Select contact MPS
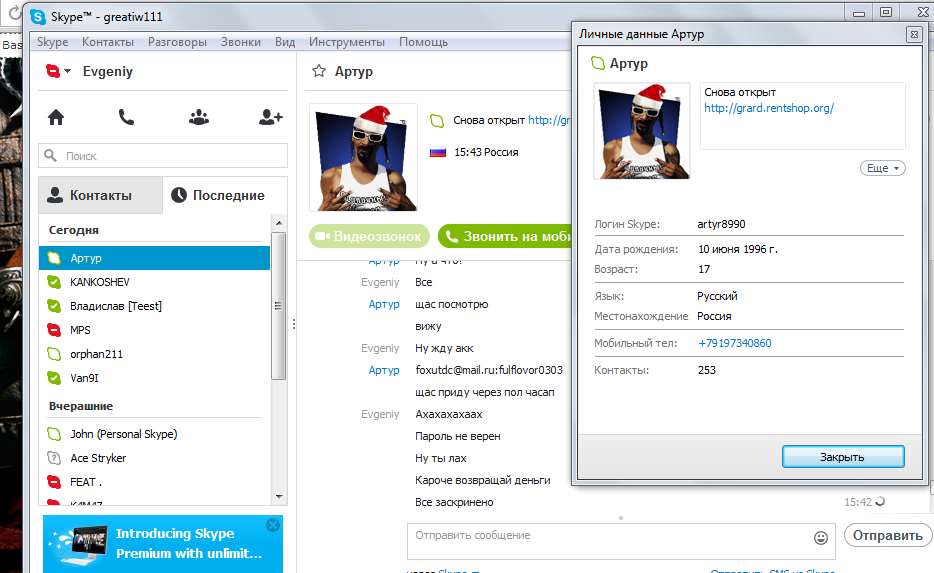The image size is (934, 573). (x=154, y=330)
